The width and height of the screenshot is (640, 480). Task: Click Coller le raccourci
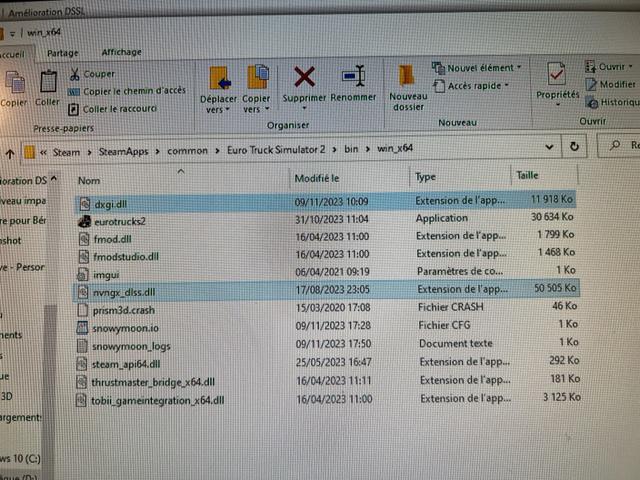(x=113, y=109)
